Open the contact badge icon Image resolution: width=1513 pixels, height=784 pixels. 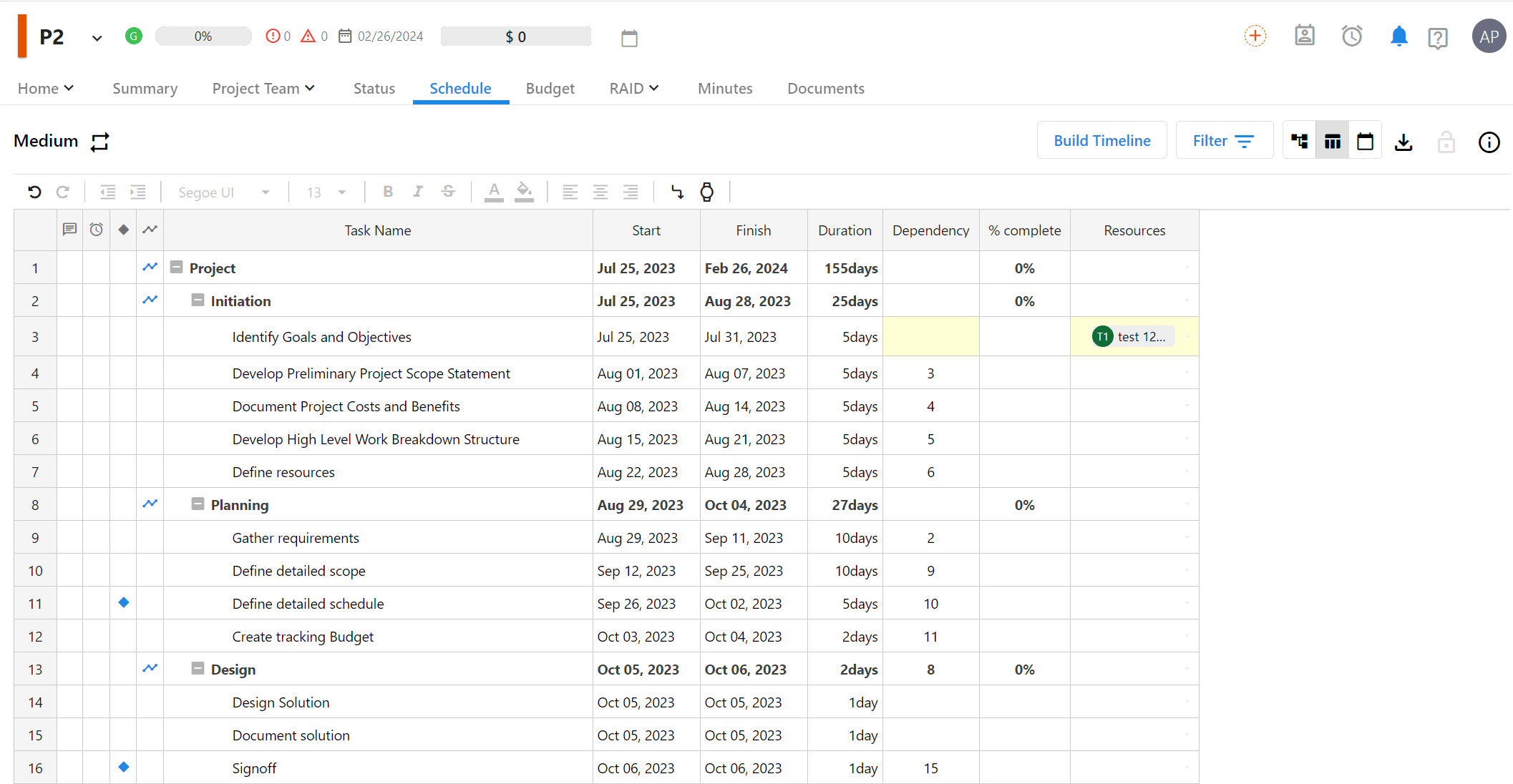[1305, 36]
